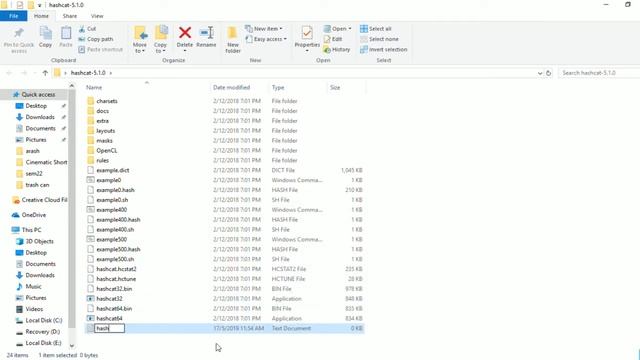This screenshot has width=640, height=360.
Task: Open Properties from the ribbon
Action: point(307,38)
